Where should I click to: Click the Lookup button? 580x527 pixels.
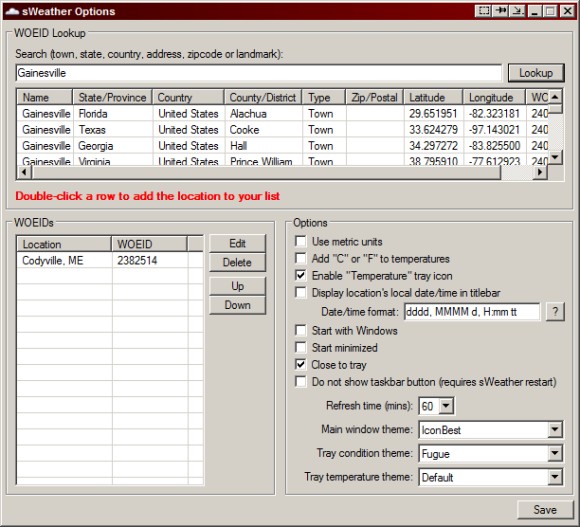click(x=536, y=73)
